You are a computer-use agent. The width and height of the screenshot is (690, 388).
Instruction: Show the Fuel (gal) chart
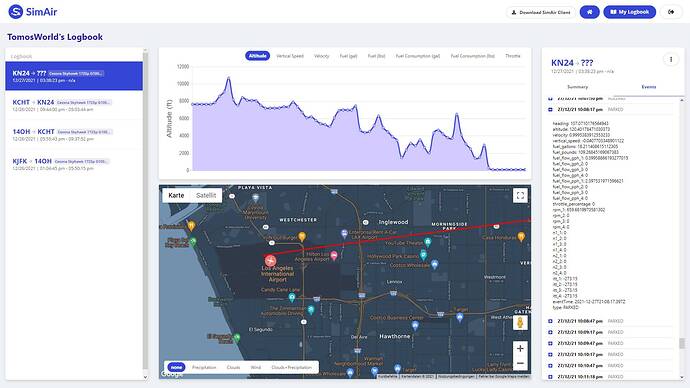pyautogui.click(x=349, y=56)
